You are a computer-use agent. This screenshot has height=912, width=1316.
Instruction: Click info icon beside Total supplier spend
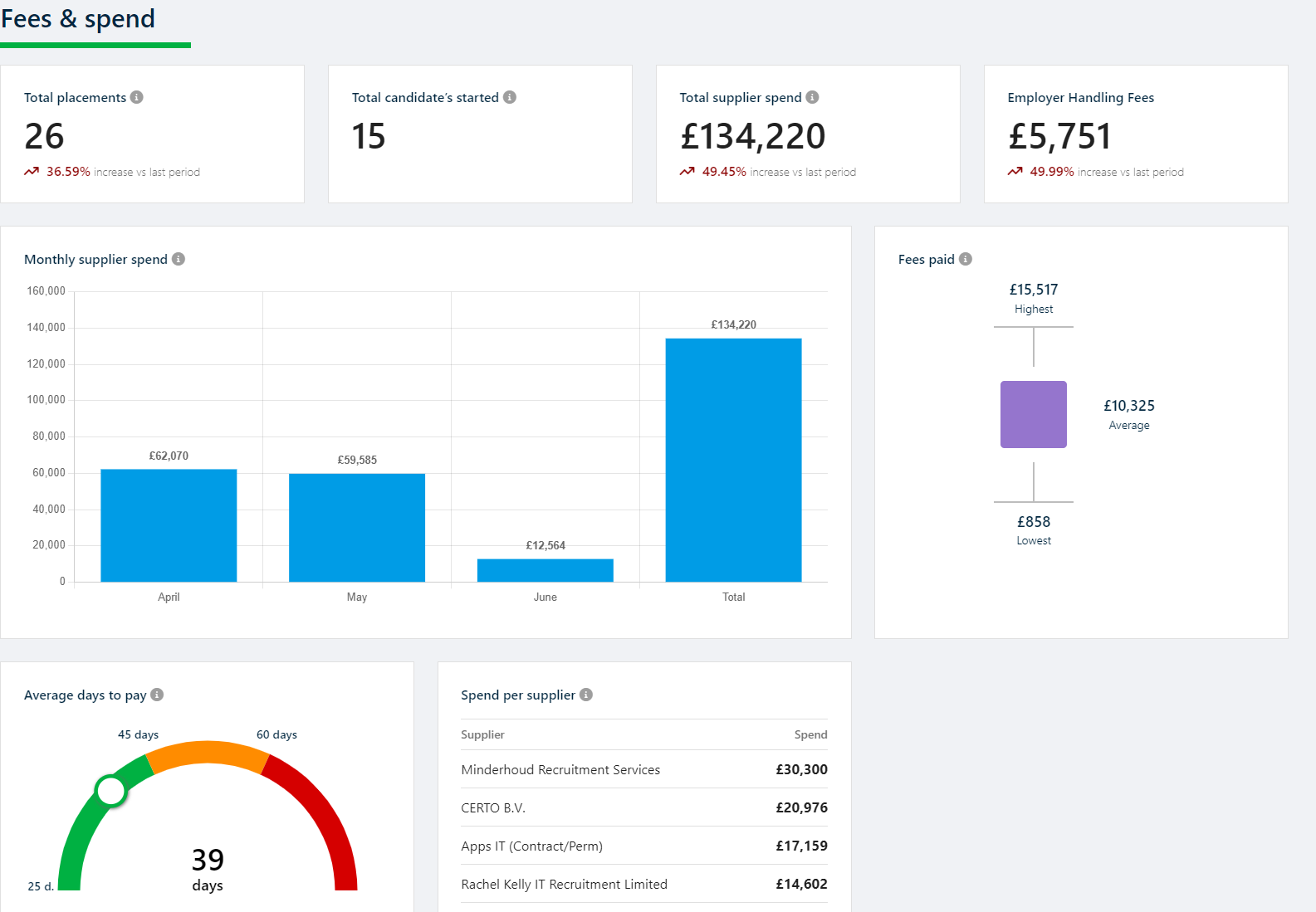click(x=812, y=97)
